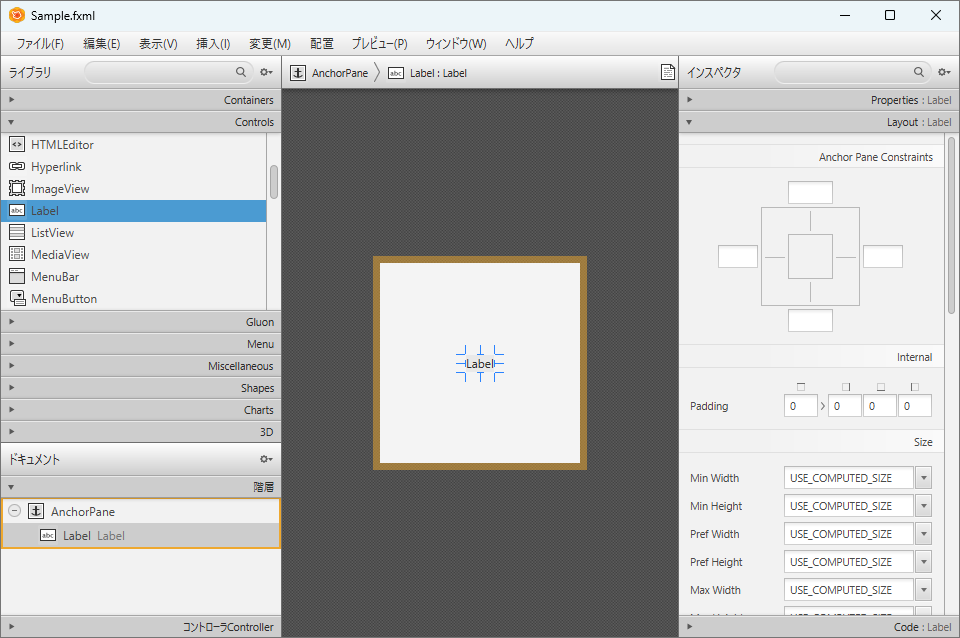Screen dimensions: 960x638
Task: Expand the Code : Label section
Action: pyautogui.click(x=819, y=627)
